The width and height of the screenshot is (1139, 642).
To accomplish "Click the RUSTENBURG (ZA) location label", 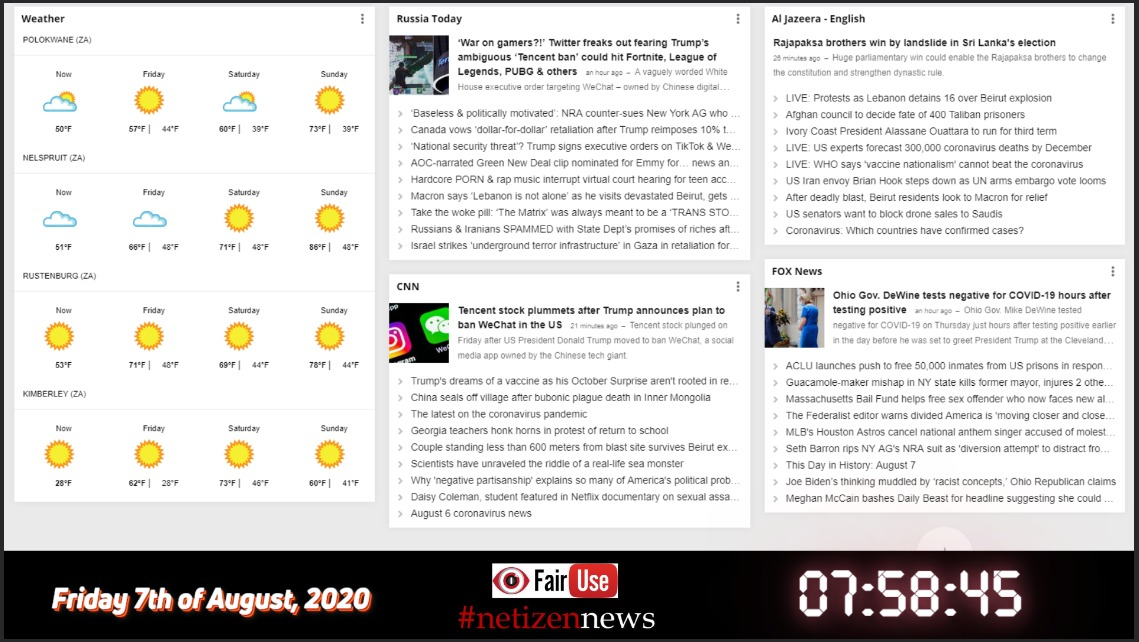I will click(x=59, y=276).
